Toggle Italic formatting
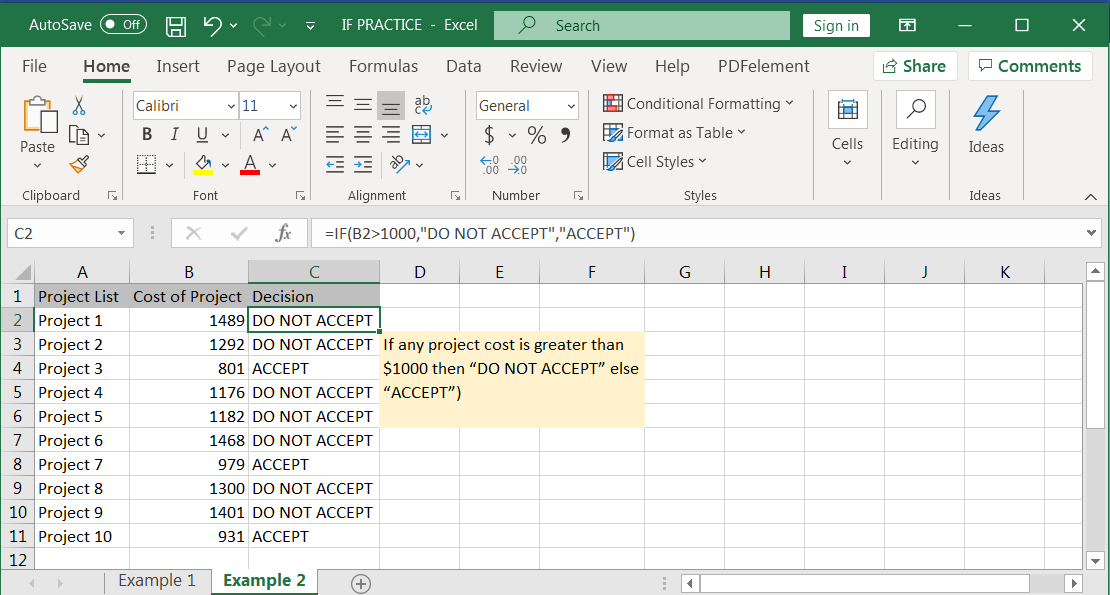The height and width of the screenshot is (595, 1110). click(174, 134)
